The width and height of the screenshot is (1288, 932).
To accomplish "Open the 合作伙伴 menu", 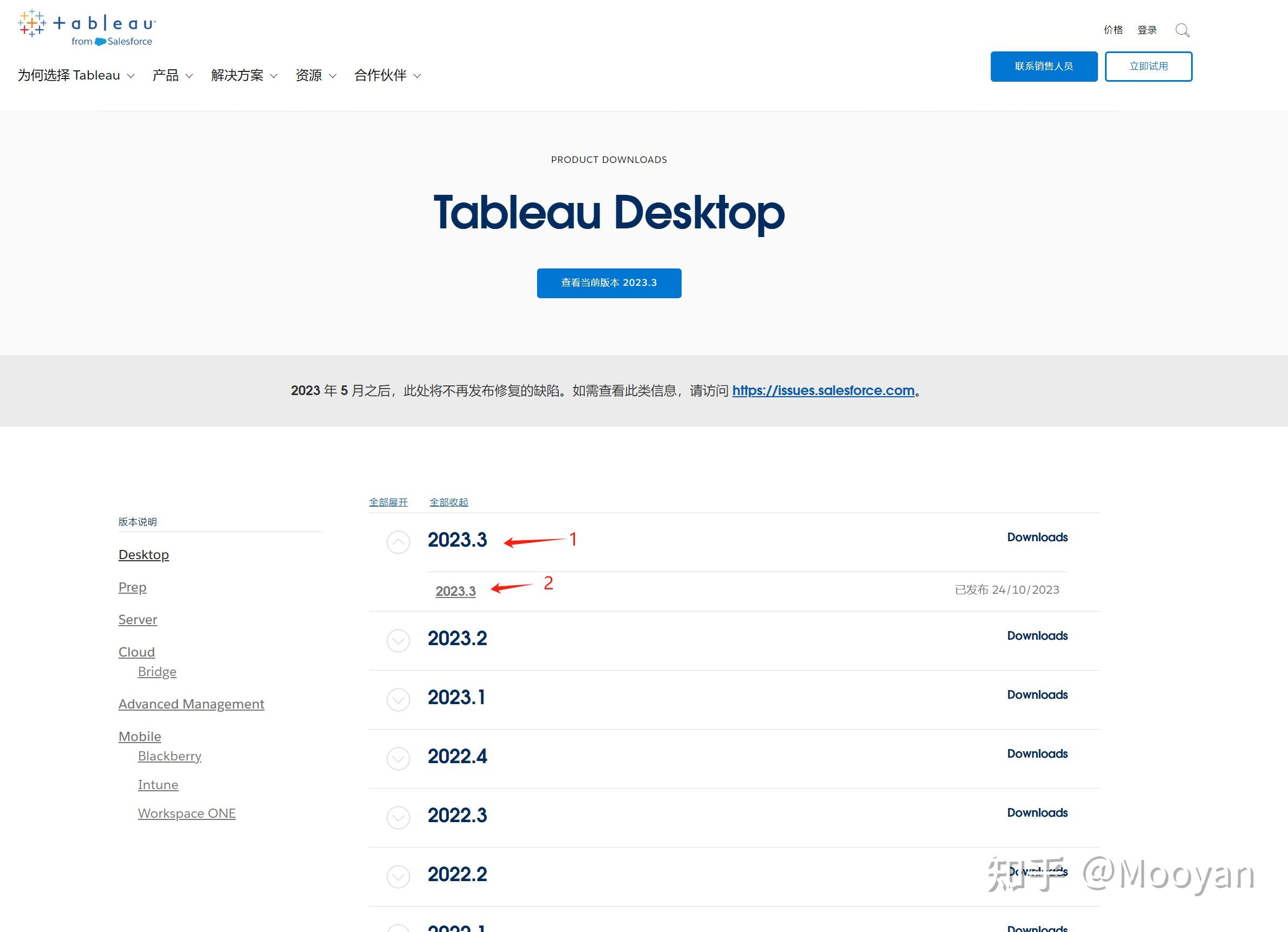I will (x=387, y=75).
